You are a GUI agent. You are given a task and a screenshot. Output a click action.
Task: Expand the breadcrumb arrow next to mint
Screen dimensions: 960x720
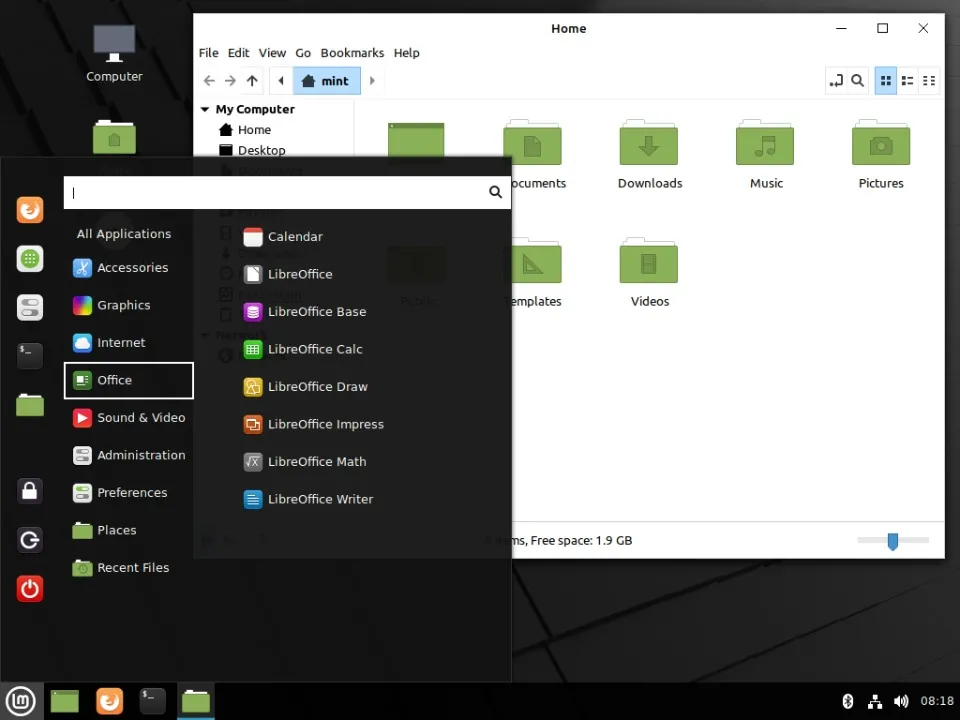(x=372, y=80)
